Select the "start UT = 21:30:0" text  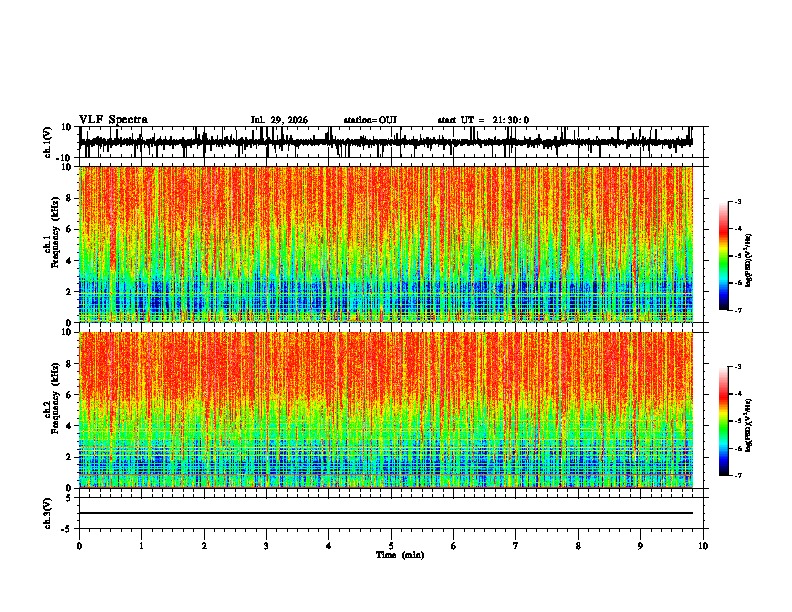483,120
